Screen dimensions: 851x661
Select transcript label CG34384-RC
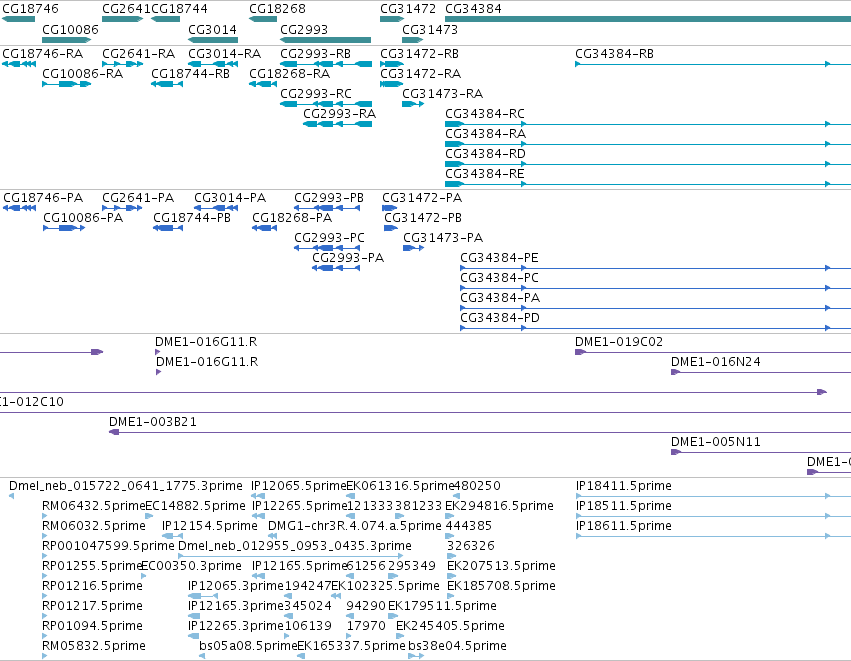click(x=485, y=114)
